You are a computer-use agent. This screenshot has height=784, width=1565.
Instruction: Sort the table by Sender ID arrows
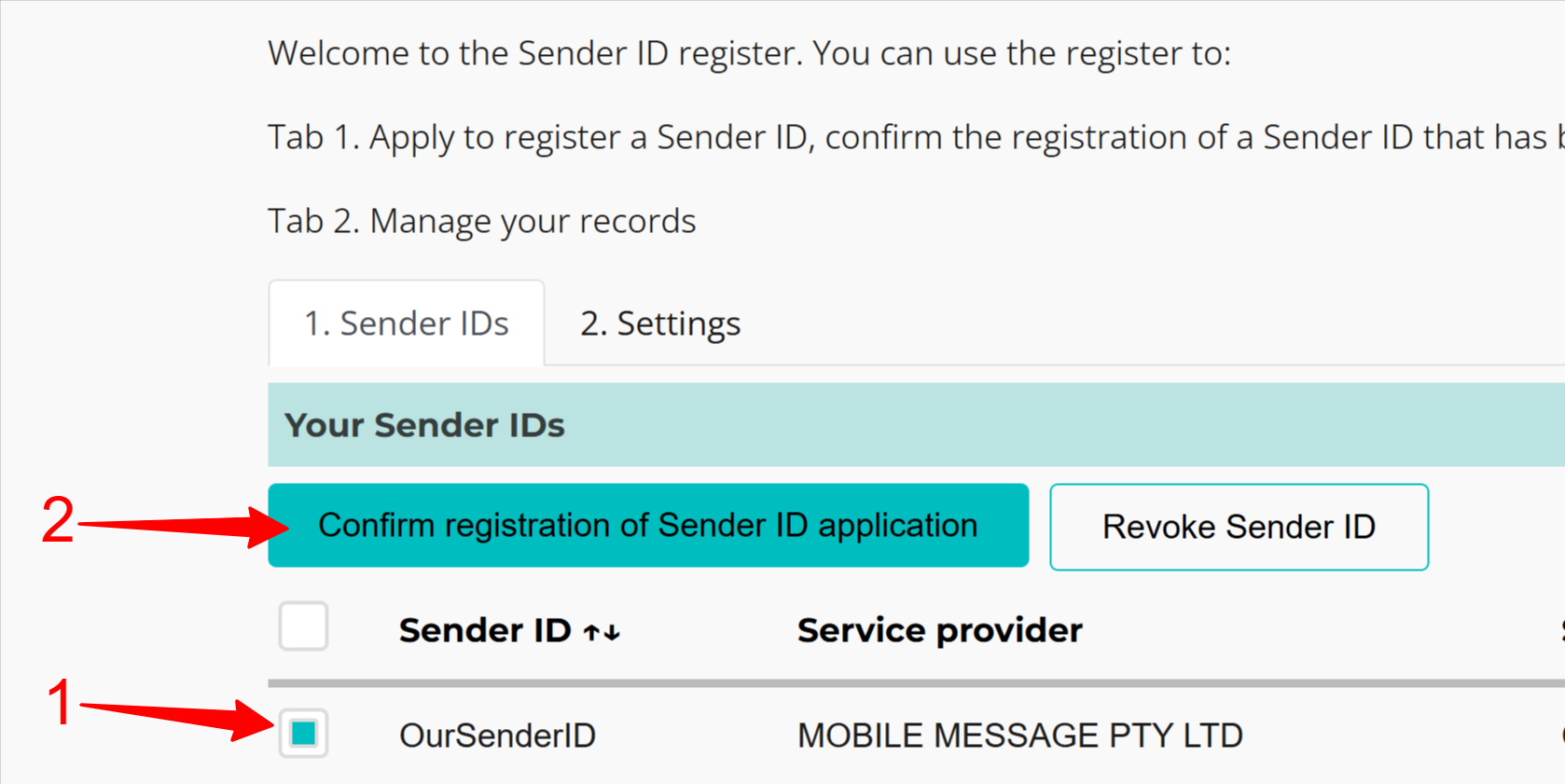[602, 632]
